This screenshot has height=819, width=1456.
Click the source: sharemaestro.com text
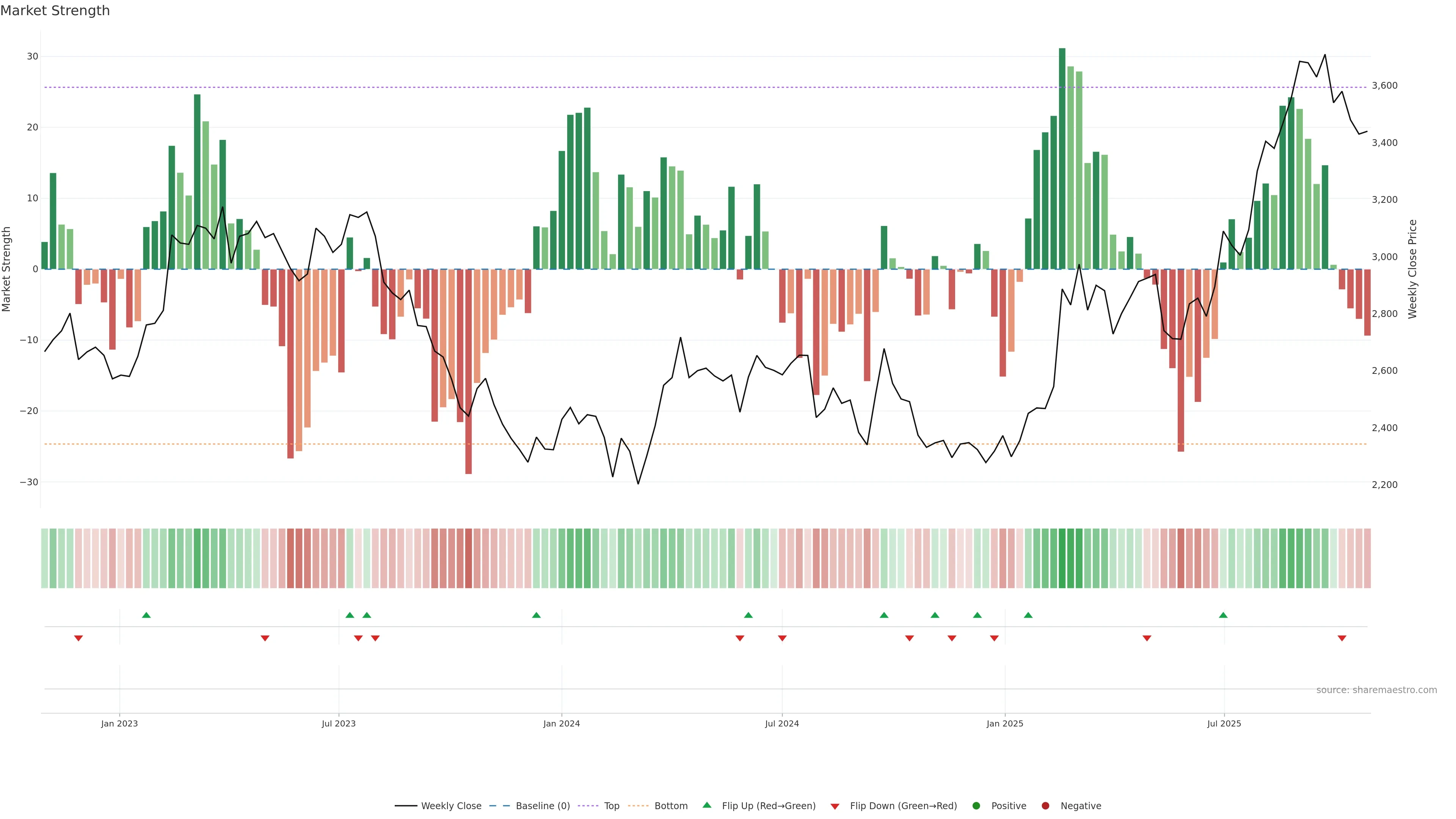[1376, 690]
